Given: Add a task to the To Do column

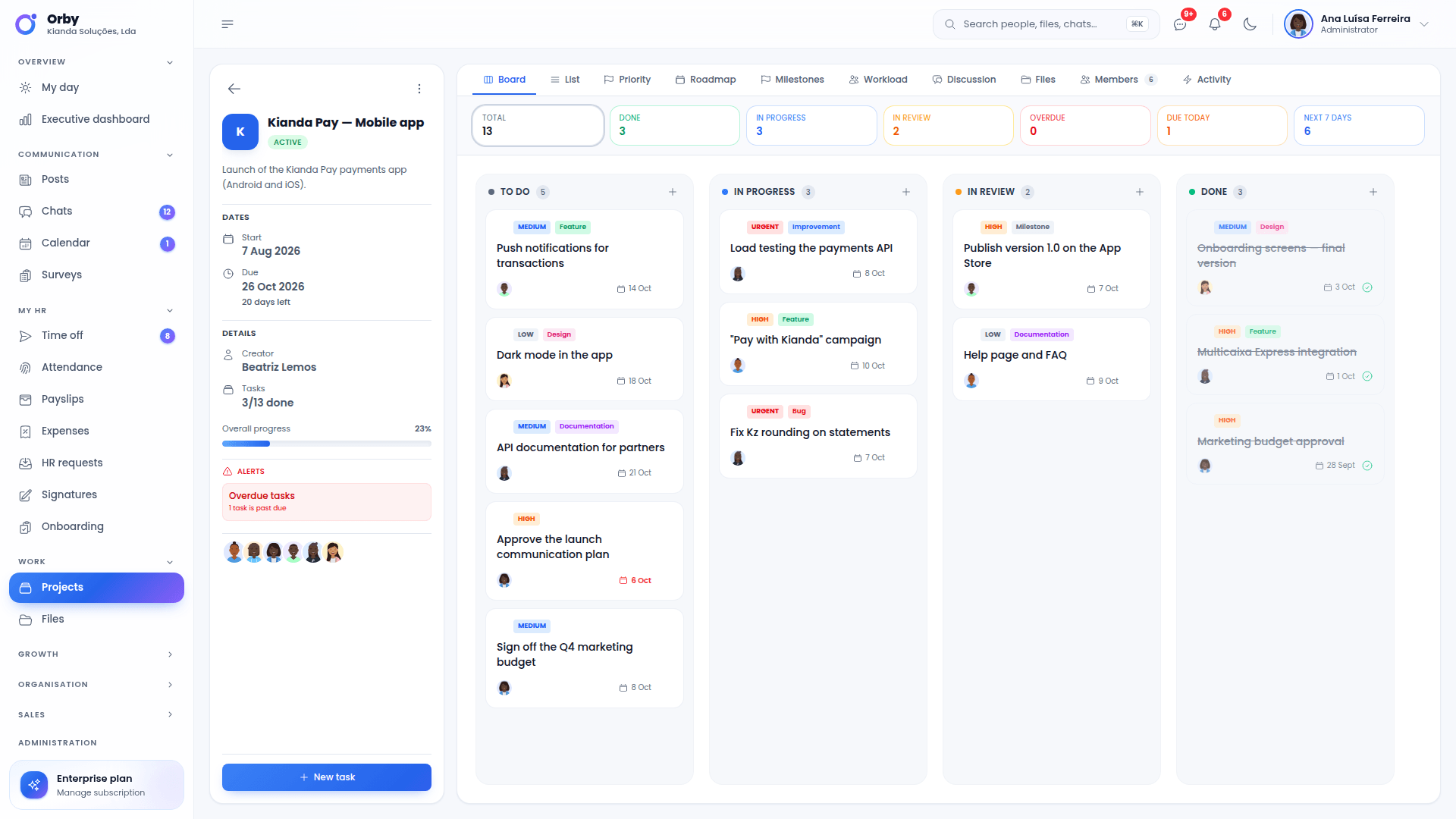Looking at the screenshot, I should [673, 192].
